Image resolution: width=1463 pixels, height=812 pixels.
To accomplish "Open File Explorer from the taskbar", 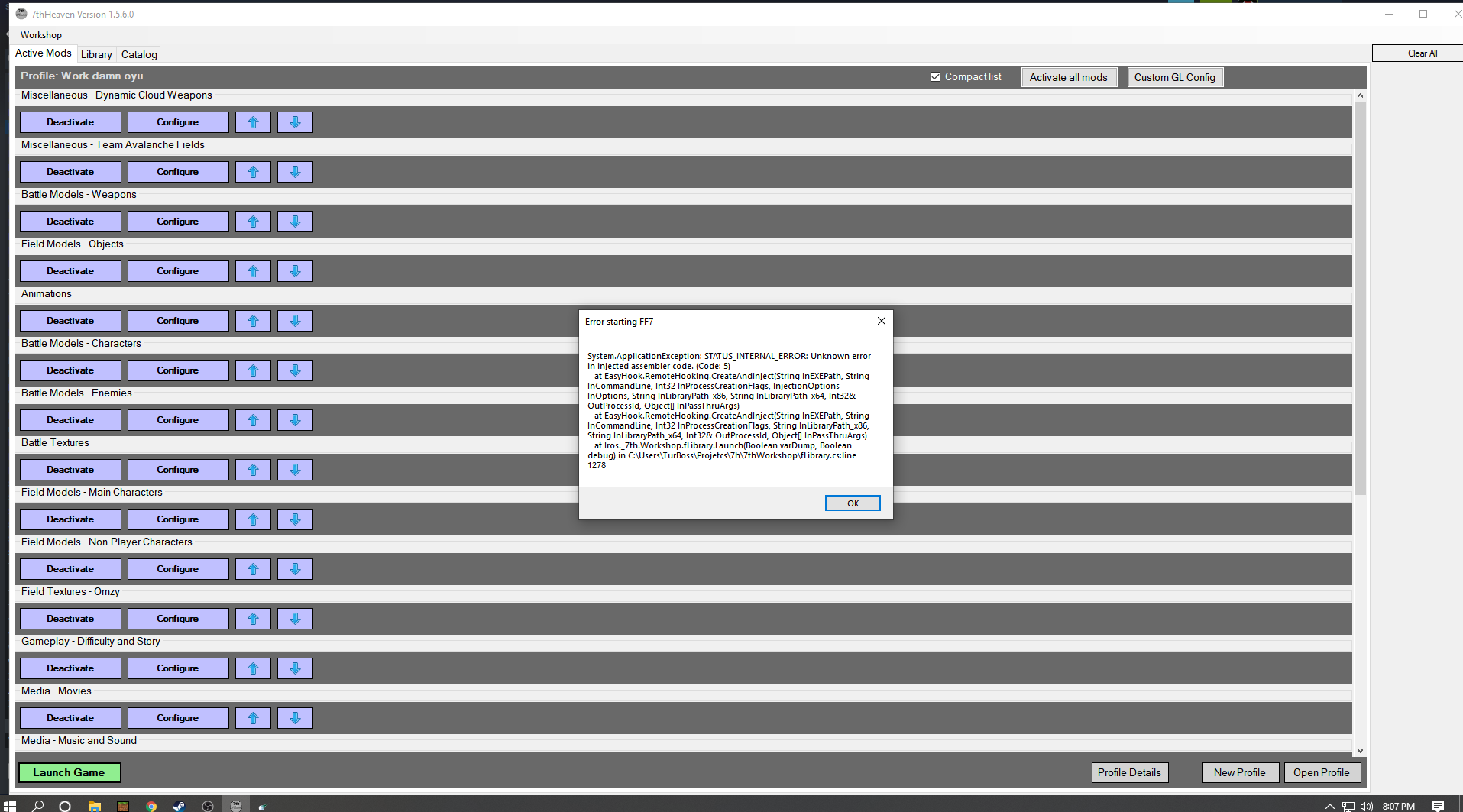I will tap(95, 806).
